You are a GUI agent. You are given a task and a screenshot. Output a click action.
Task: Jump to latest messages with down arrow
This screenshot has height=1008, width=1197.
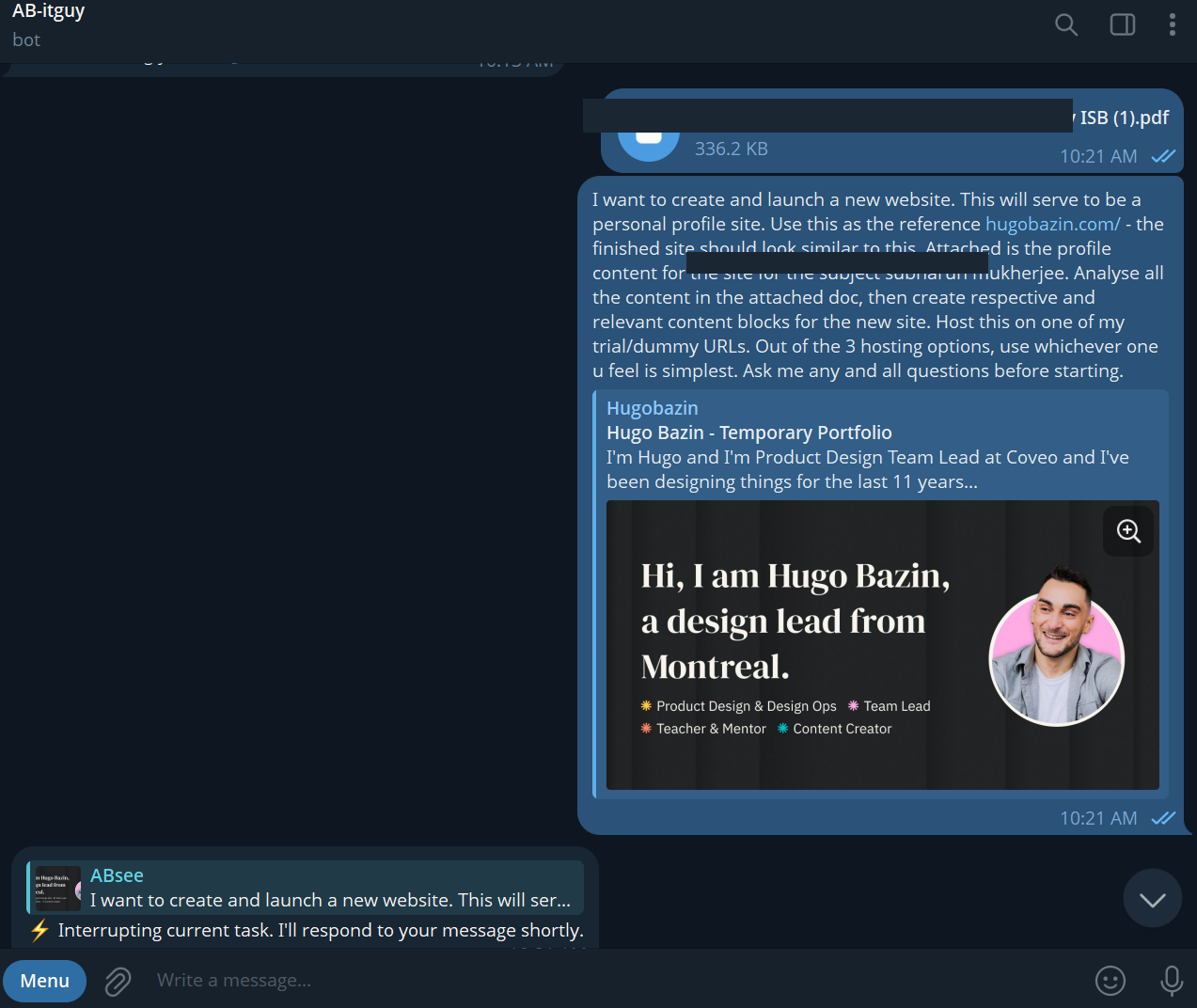point(1153,898)
